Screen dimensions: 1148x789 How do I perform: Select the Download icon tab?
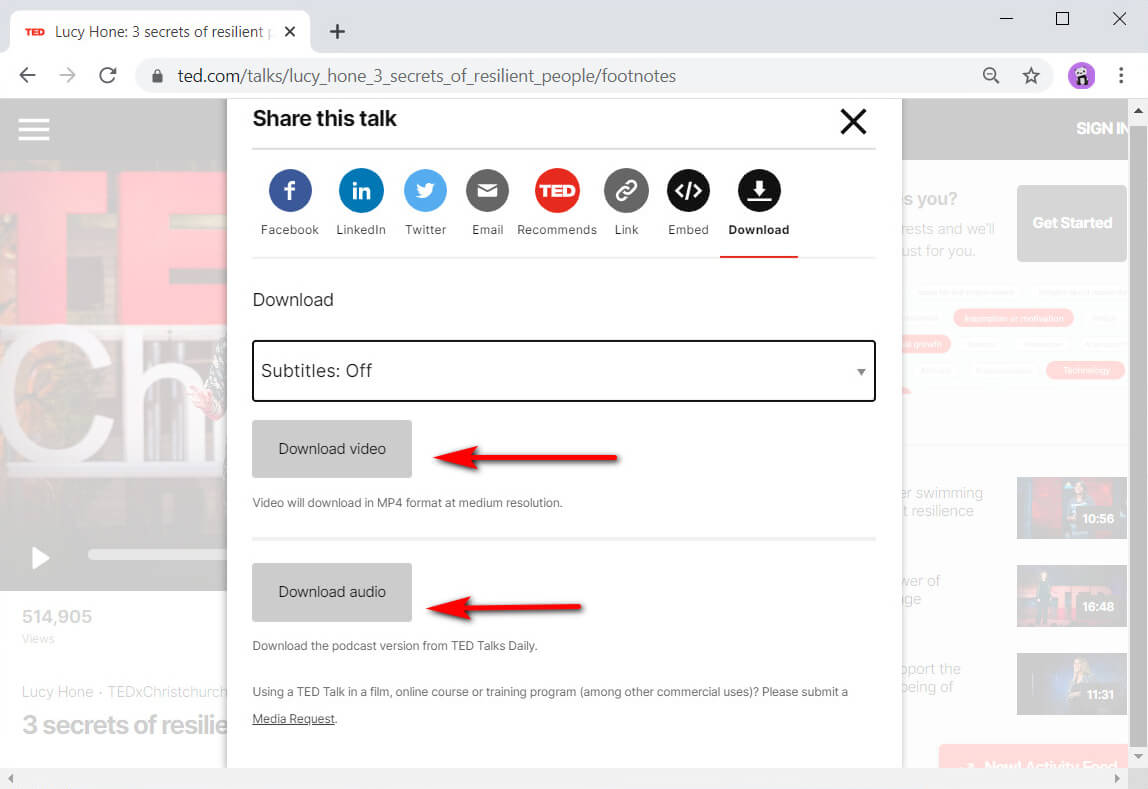[x=759, y=190]
